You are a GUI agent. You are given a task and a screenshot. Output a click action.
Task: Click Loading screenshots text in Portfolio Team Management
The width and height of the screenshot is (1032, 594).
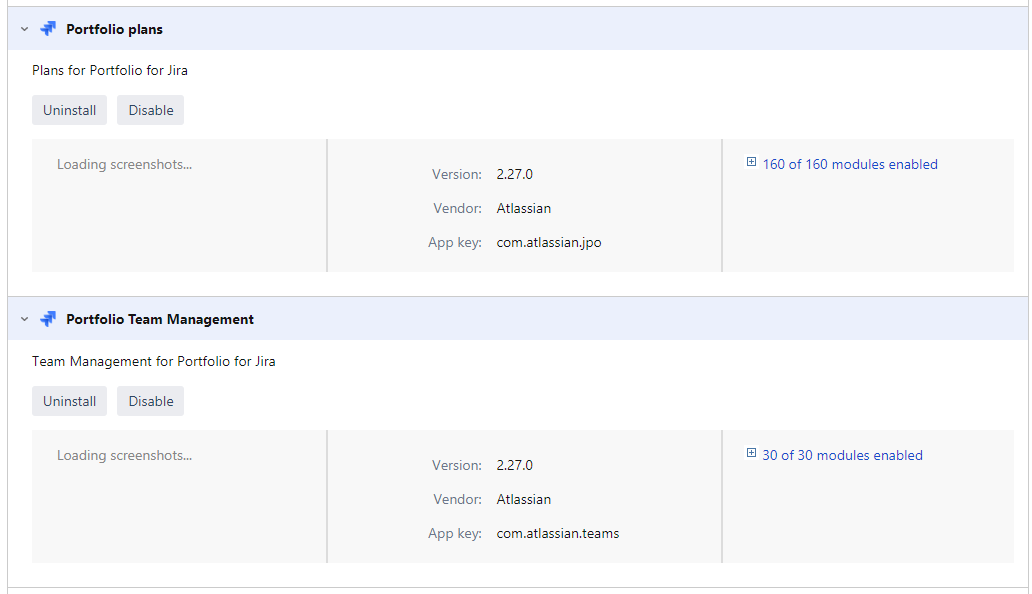click(x=124, y=455)
